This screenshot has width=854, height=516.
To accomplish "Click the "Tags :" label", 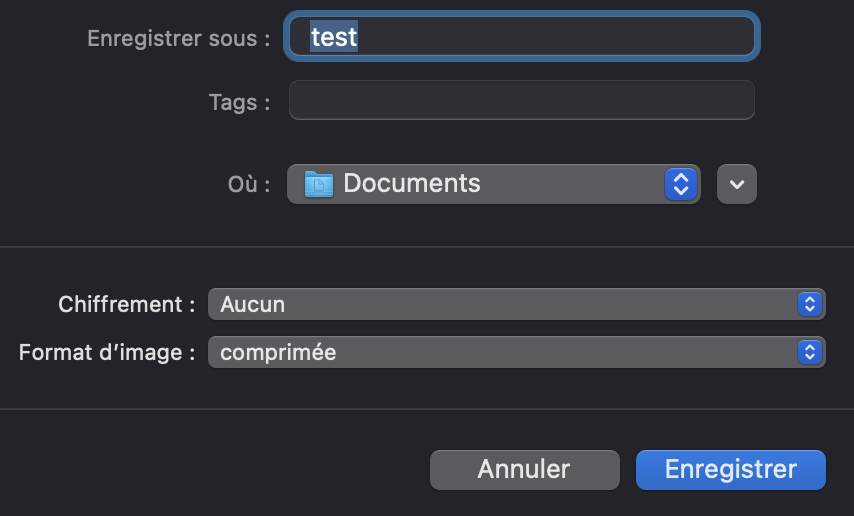I will click(240, 102).
